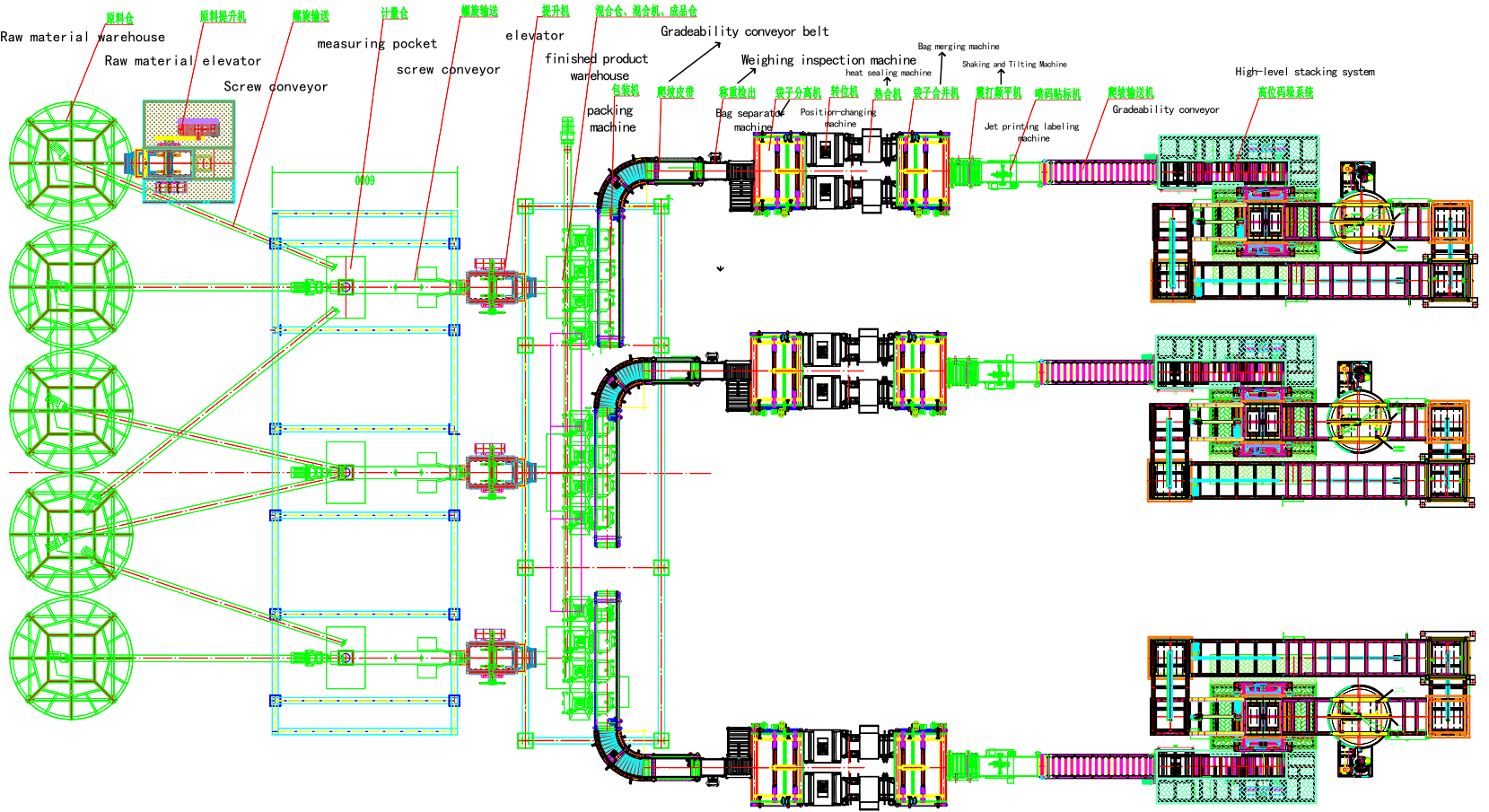Pick the "Jet printing labeling machine" text
1489x812 pixels.
click(x=1032, y=132)
